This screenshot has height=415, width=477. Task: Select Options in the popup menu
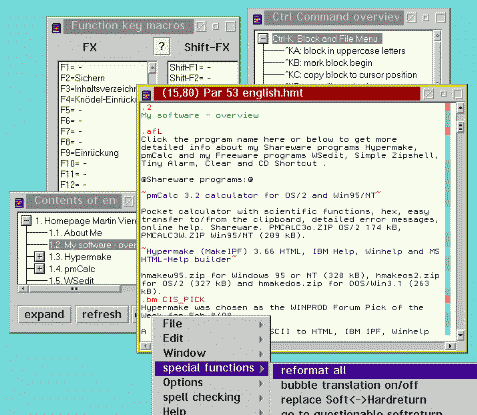click(x=211, y=383)
